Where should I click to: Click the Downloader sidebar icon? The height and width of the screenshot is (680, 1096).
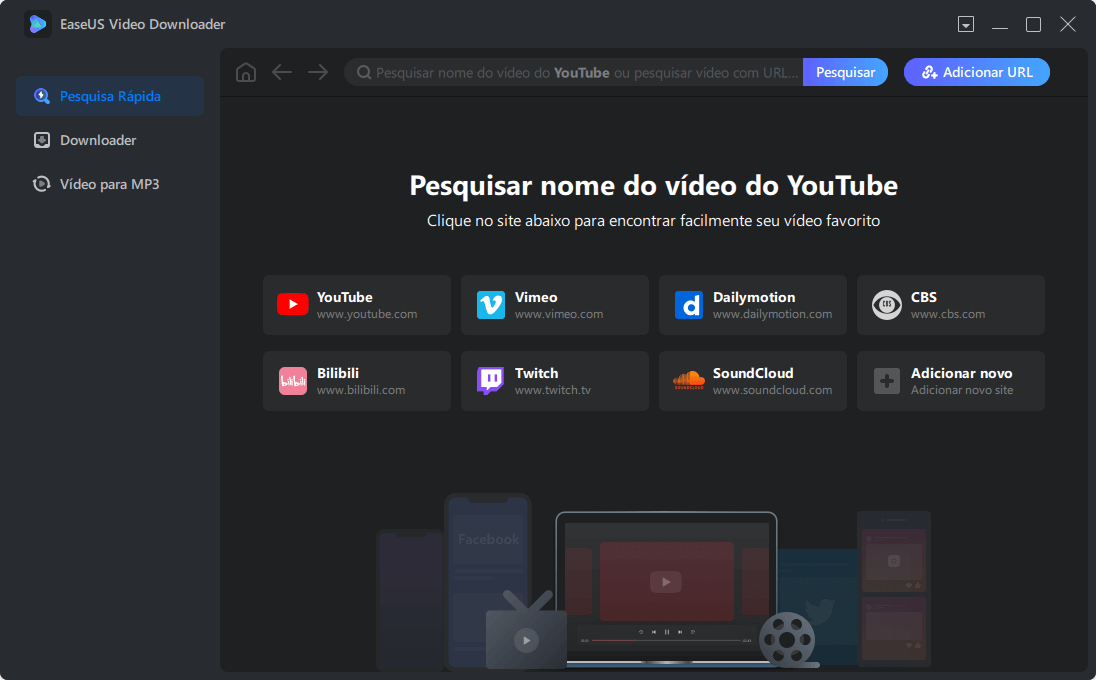42,140
